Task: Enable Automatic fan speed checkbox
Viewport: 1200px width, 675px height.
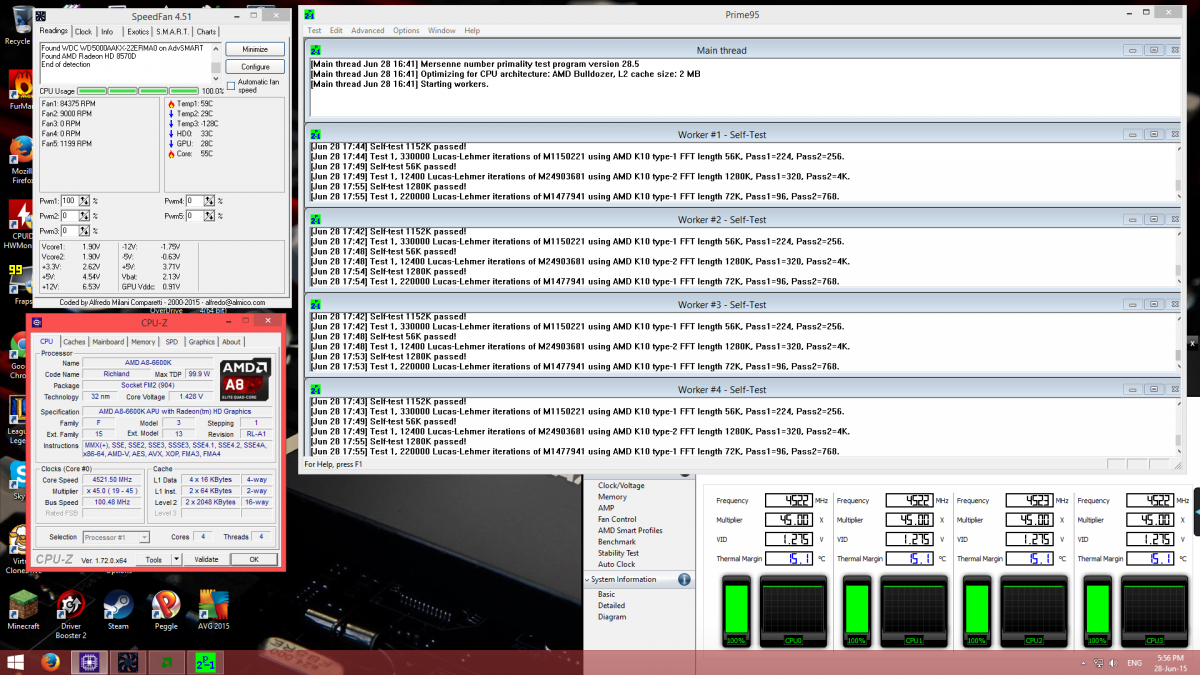Action: pyautogui.click(x=231, y=86)
